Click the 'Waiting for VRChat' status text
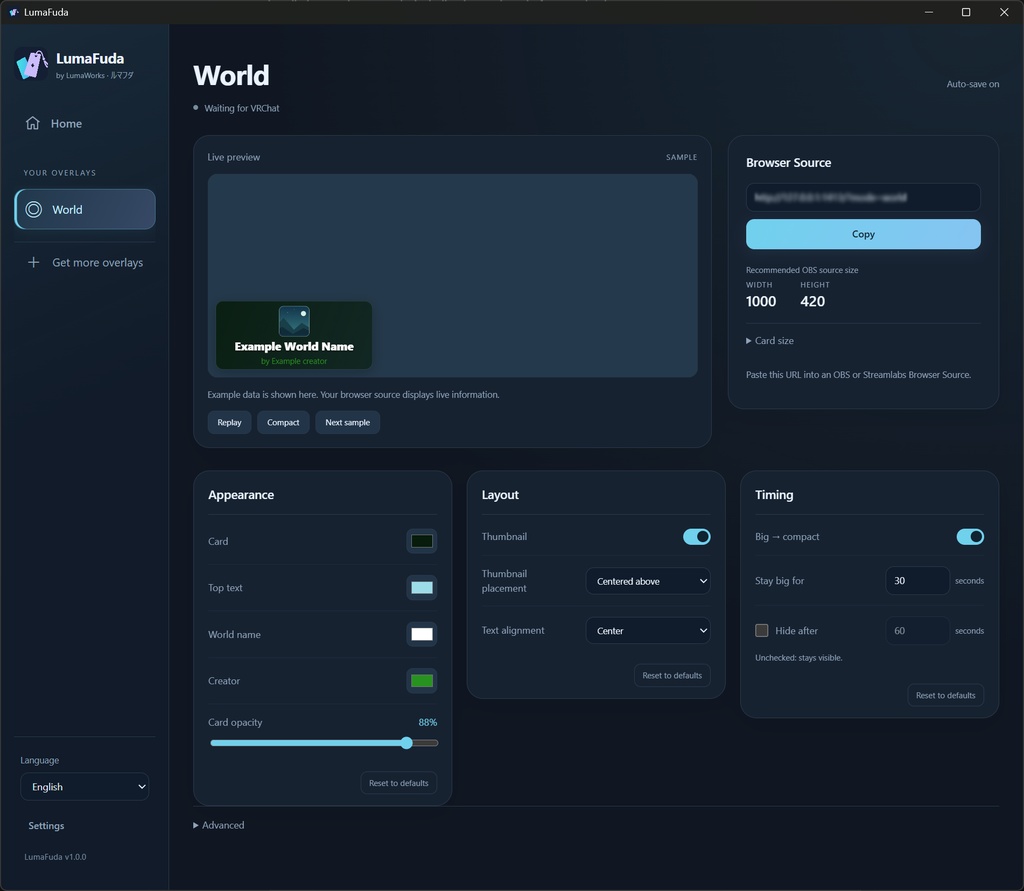The height and width of the screenshot is (891, 1024). (x=242, y=108)
